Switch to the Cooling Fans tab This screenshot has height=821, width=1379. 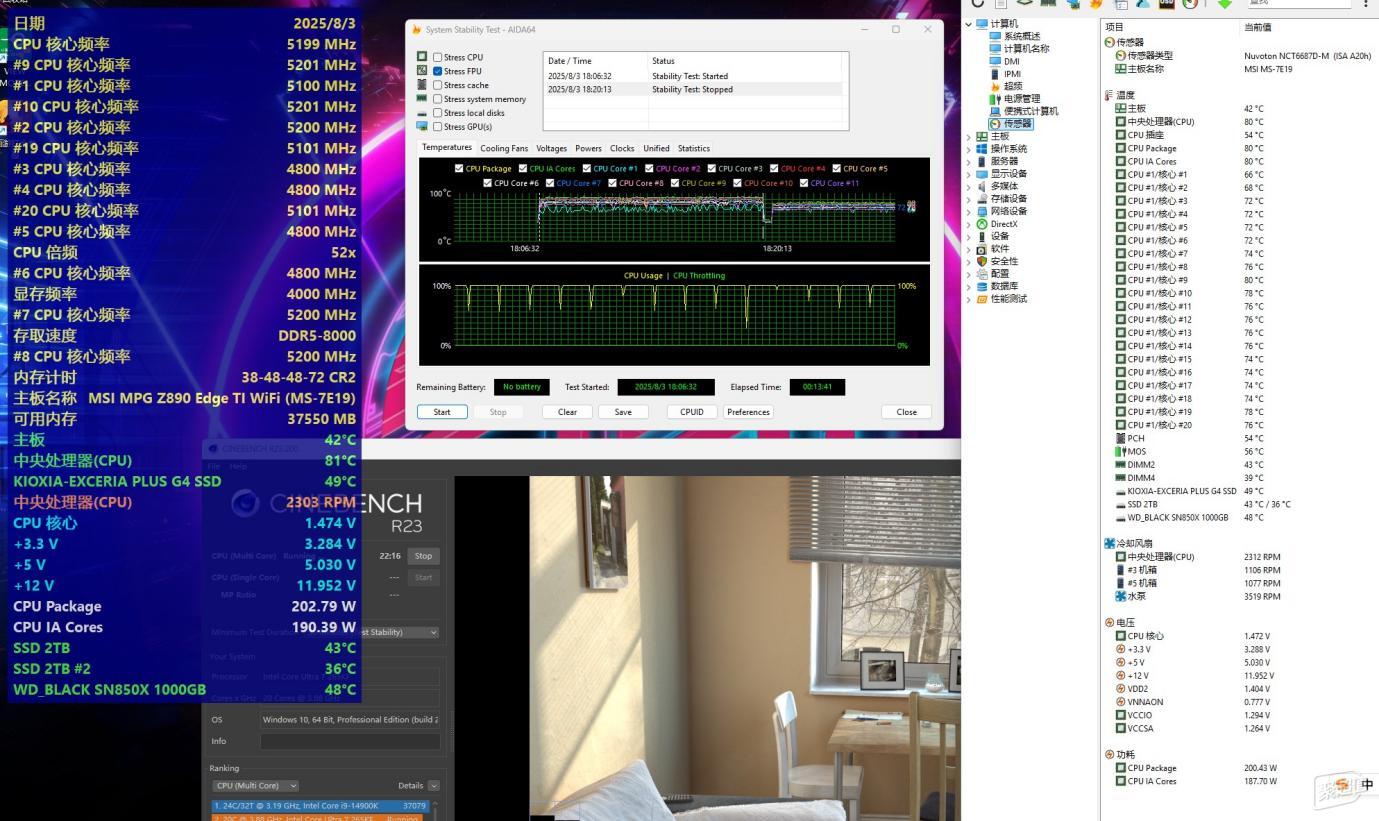click(504, 148)
